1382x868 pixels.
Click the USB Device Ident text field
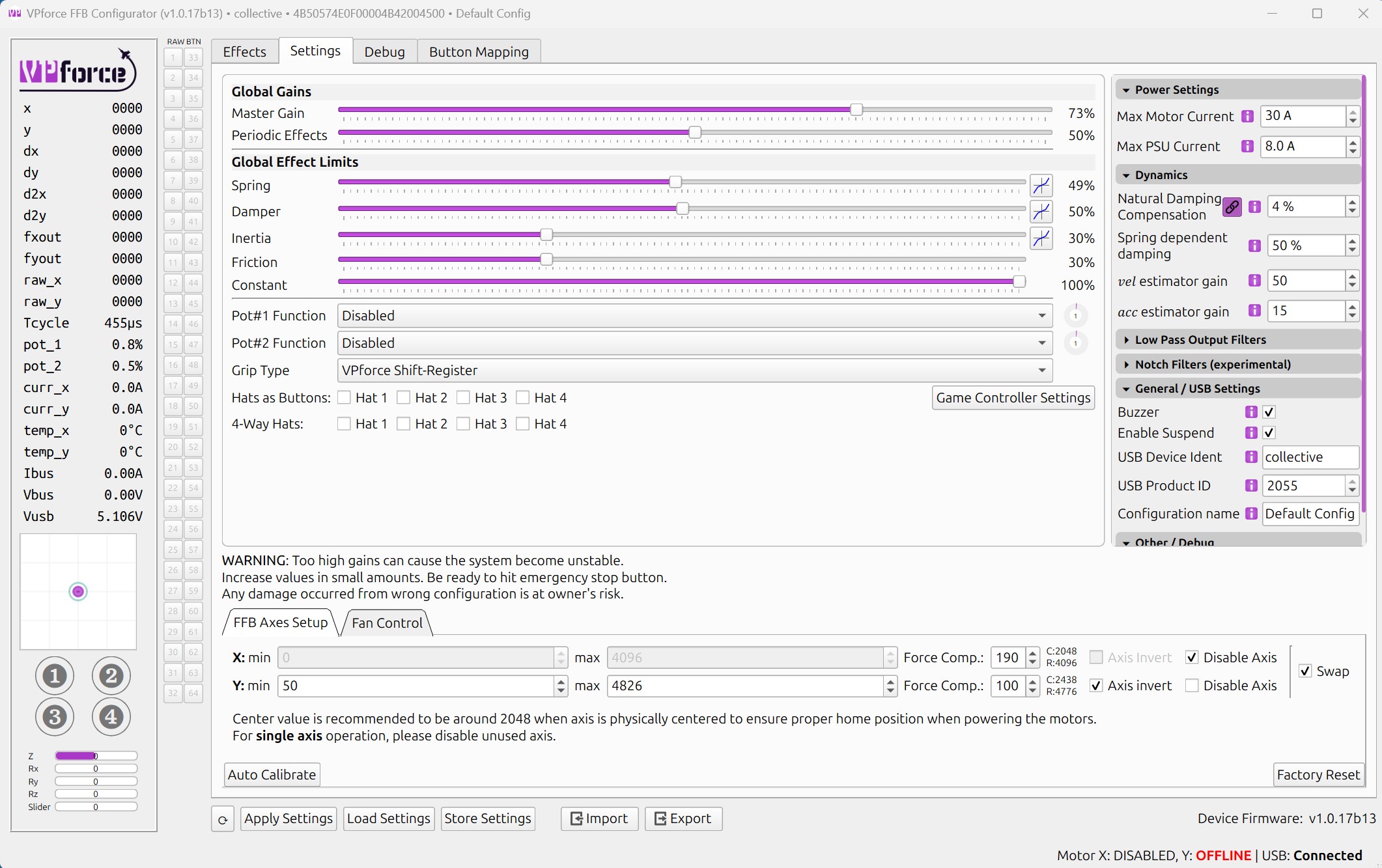[x=1309, y=457]
